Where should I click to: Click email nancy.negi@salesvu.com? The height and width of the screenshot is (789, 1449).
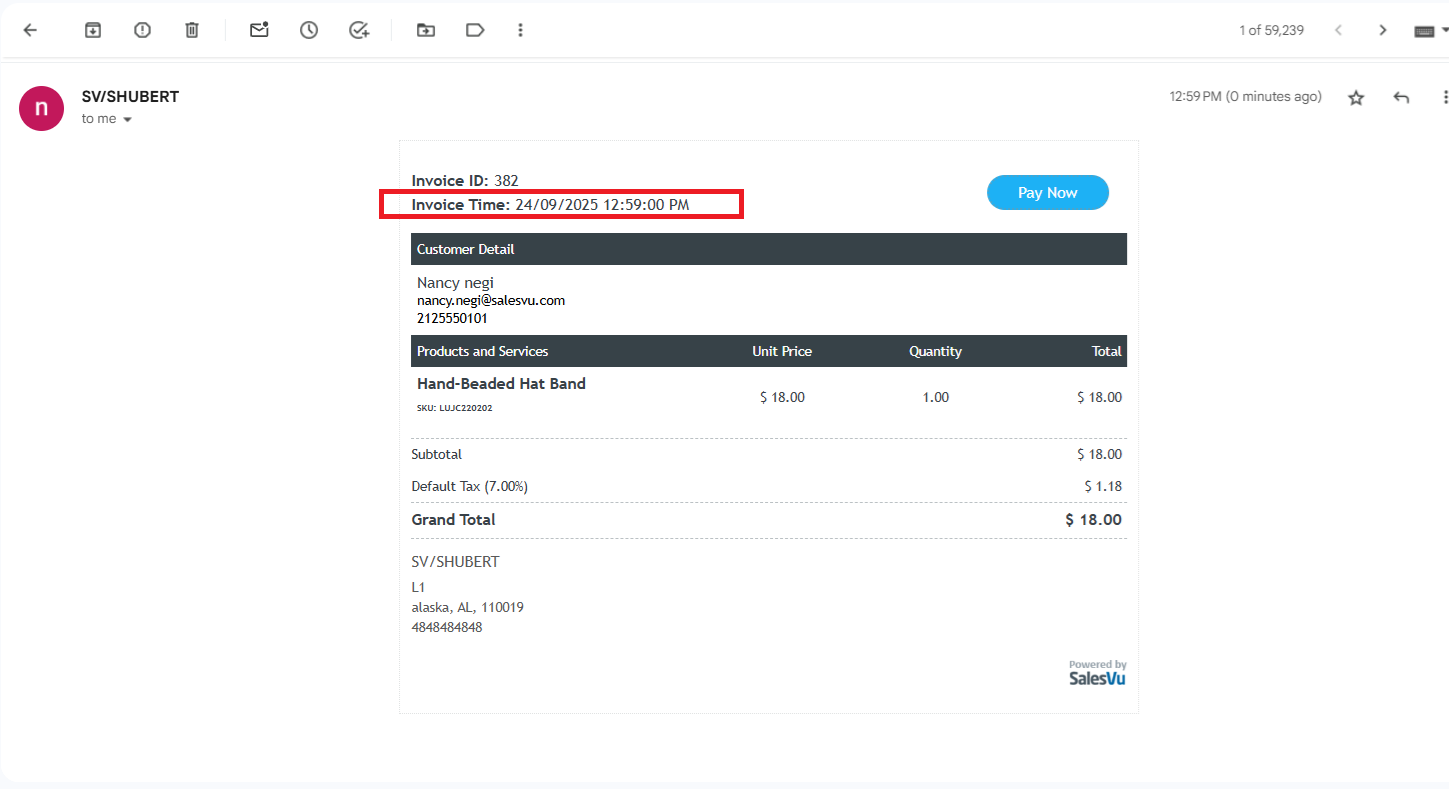pyautogui.click(x=491, y=300)
